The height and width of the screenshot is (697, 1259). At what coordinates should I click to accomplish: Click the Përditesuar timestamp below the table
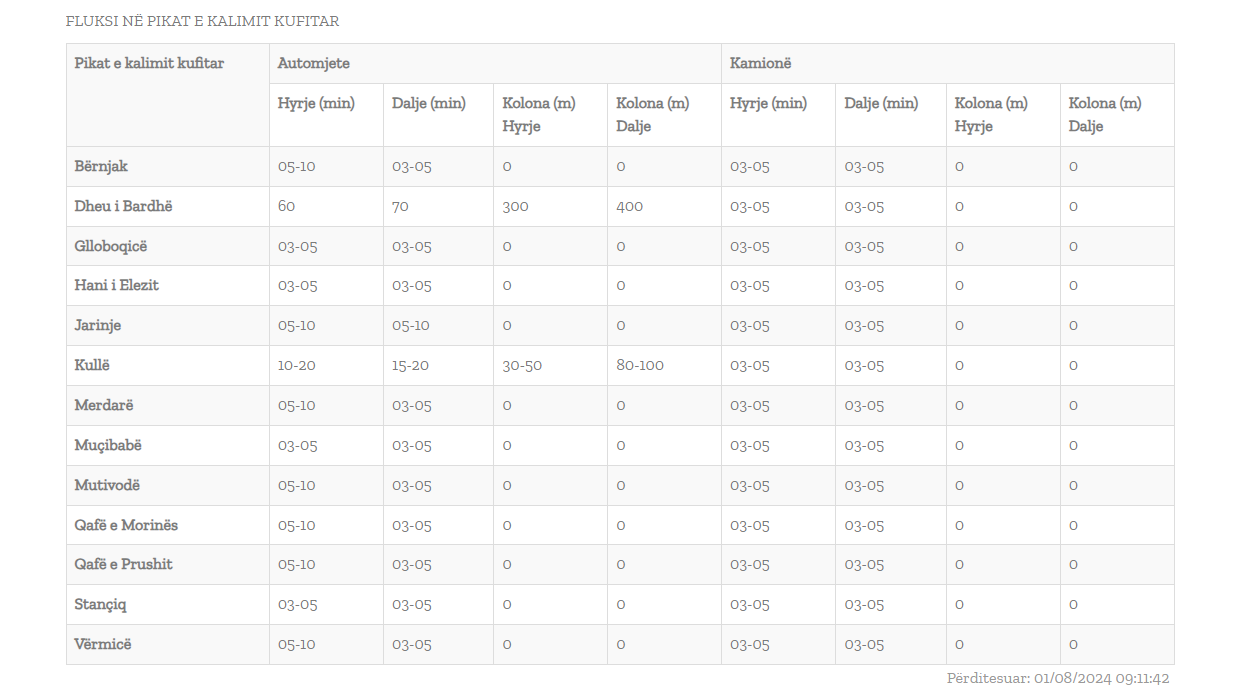(1057, 678)
